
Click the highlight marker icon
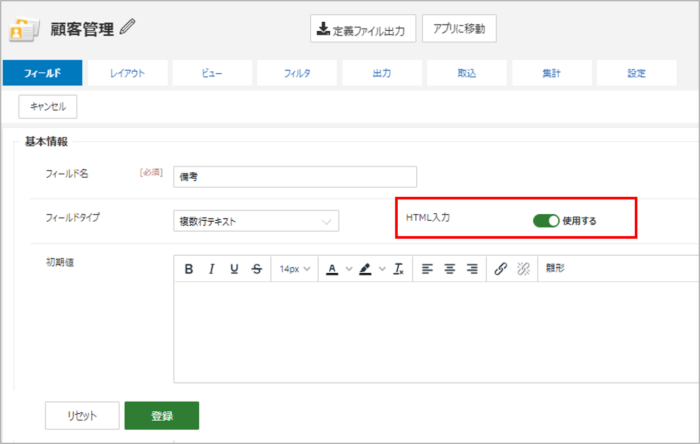pyautogui.click(x=365, y=269)
